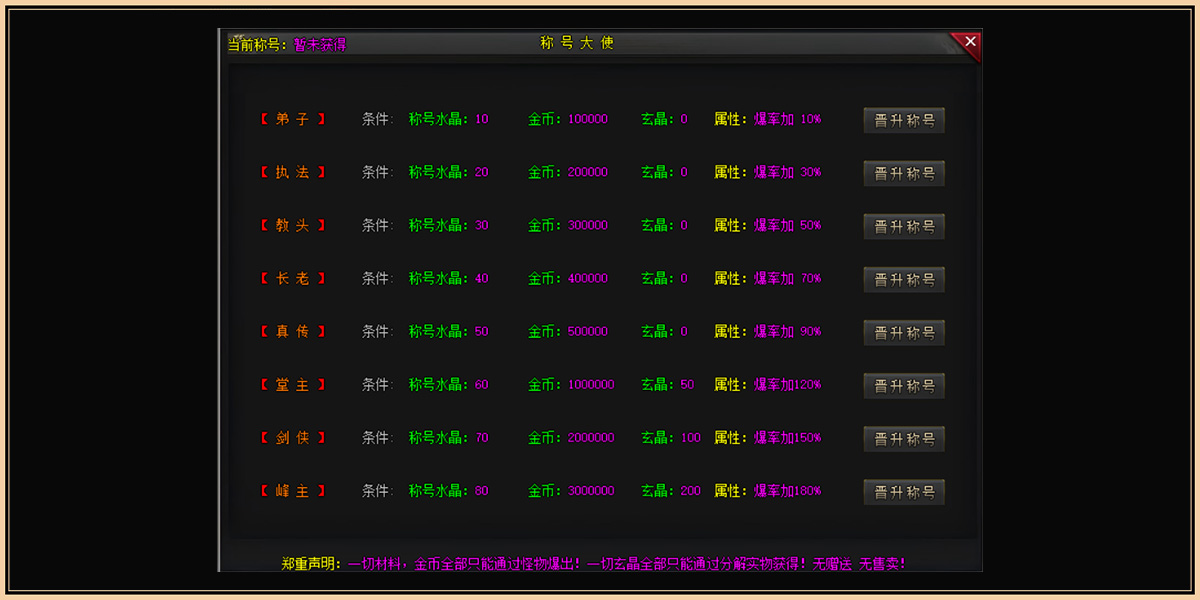Click 晋升称号 for the 剑侠 title
This screenshot has width=1200, height=600.
(904, 439)
